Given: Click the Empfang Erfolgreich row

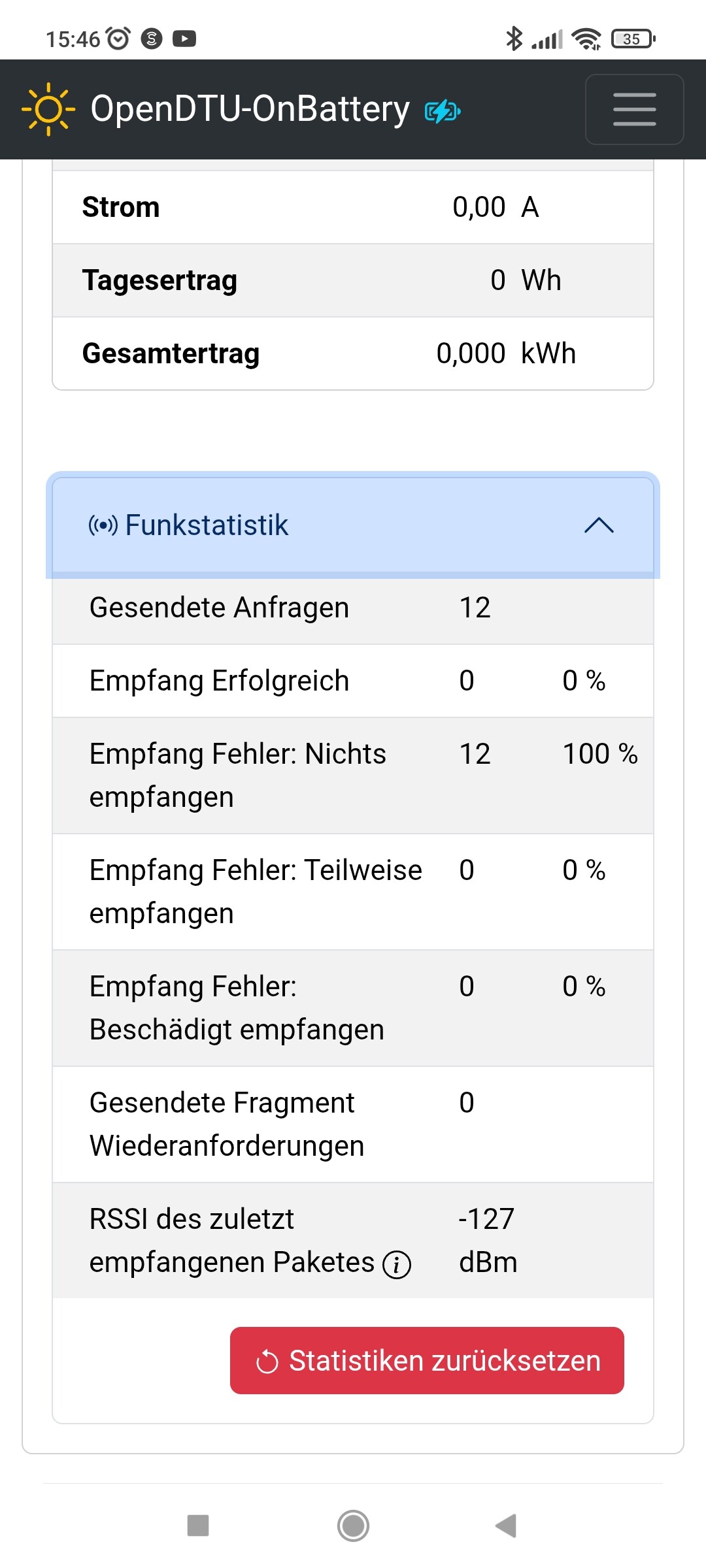Looking at the screenshot, I should tap(353, 681).
